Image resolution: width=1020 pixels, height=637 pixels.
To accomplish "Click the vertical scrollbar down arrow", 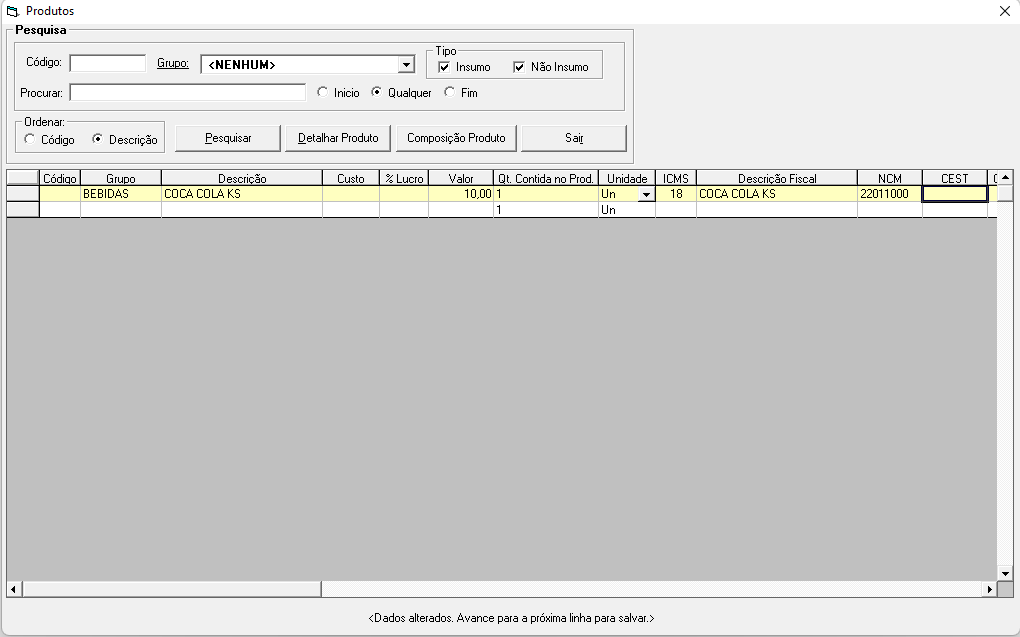I will pos(1005,573).
